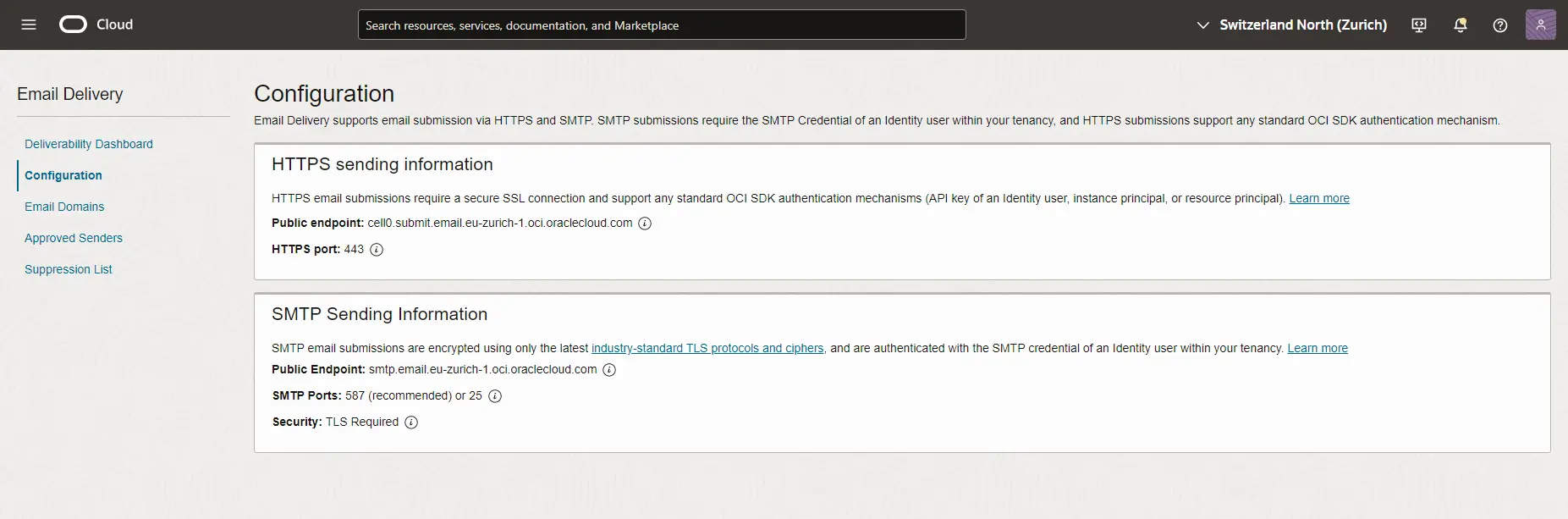Click the HTTPS sending information heading

coord(382,164)
